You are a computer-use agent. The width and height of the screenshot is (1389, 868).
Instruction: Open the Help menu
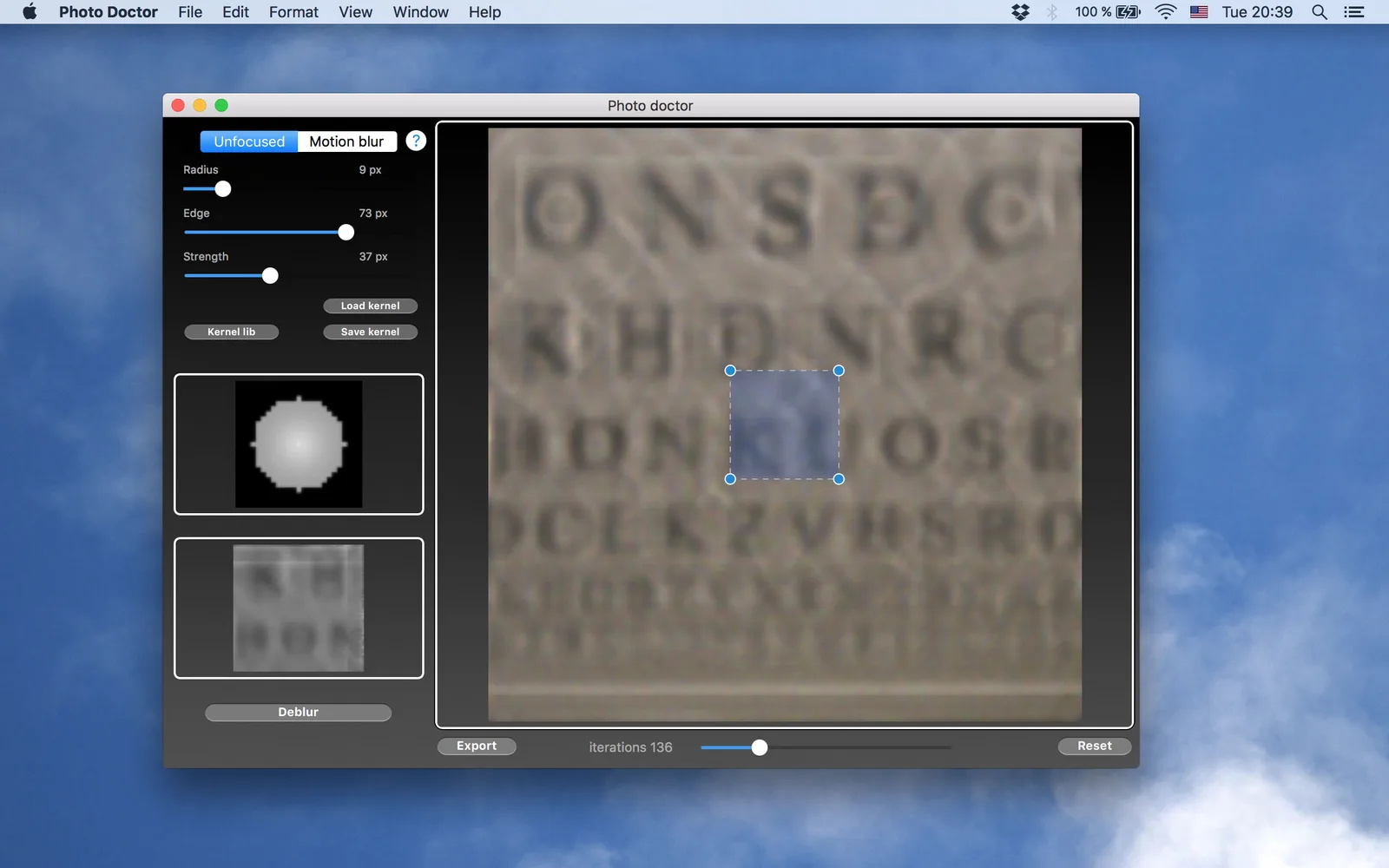coord(485,12)
